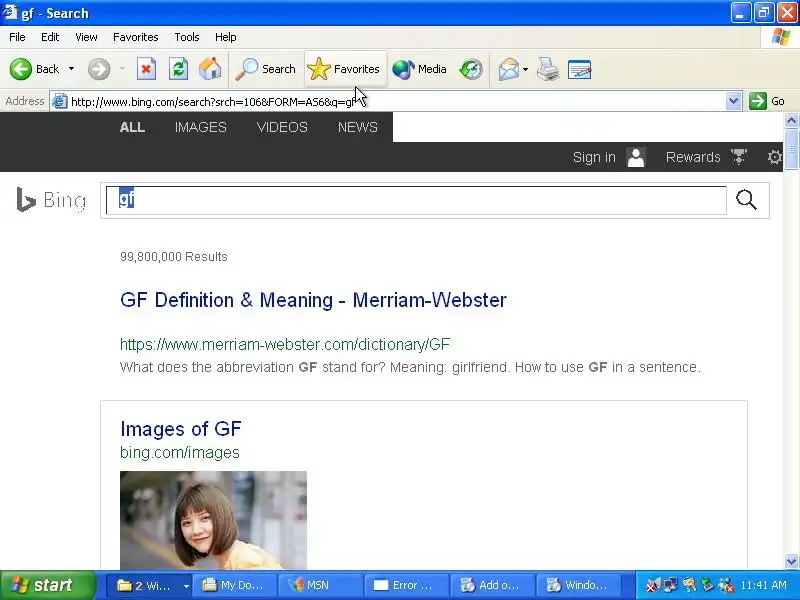
Task: Click the Sign in link
Action: click(x=594, y=157)
